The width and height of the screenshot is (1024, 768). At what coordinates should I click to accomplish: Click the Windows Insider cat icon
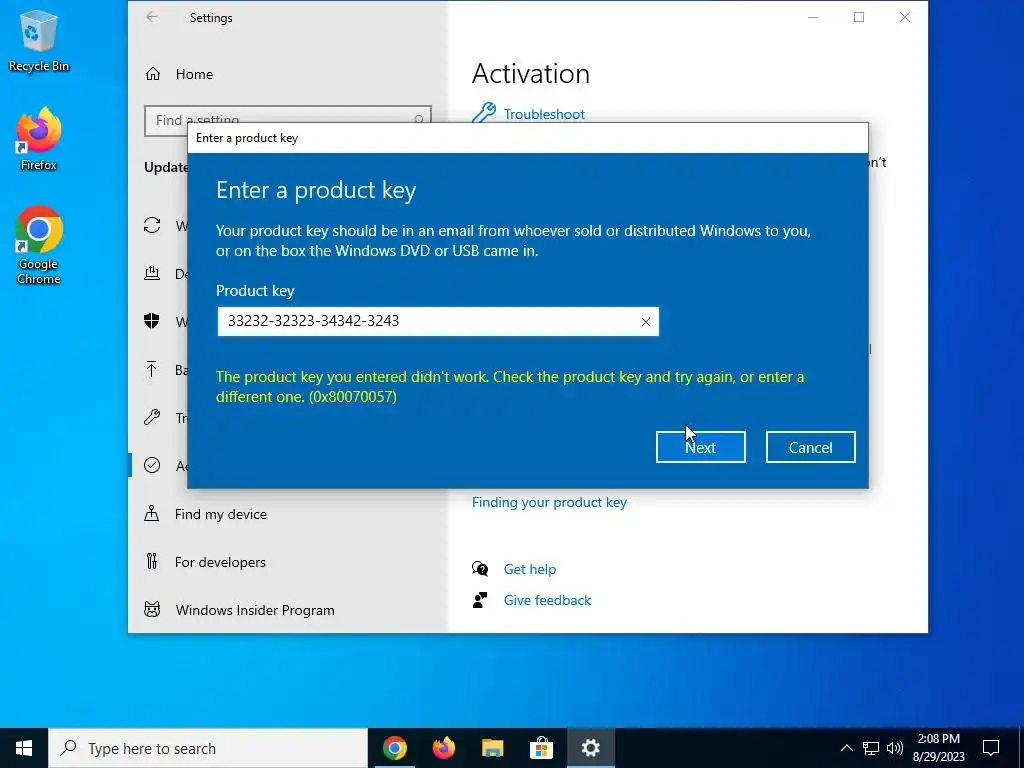(x=152, y=610)
